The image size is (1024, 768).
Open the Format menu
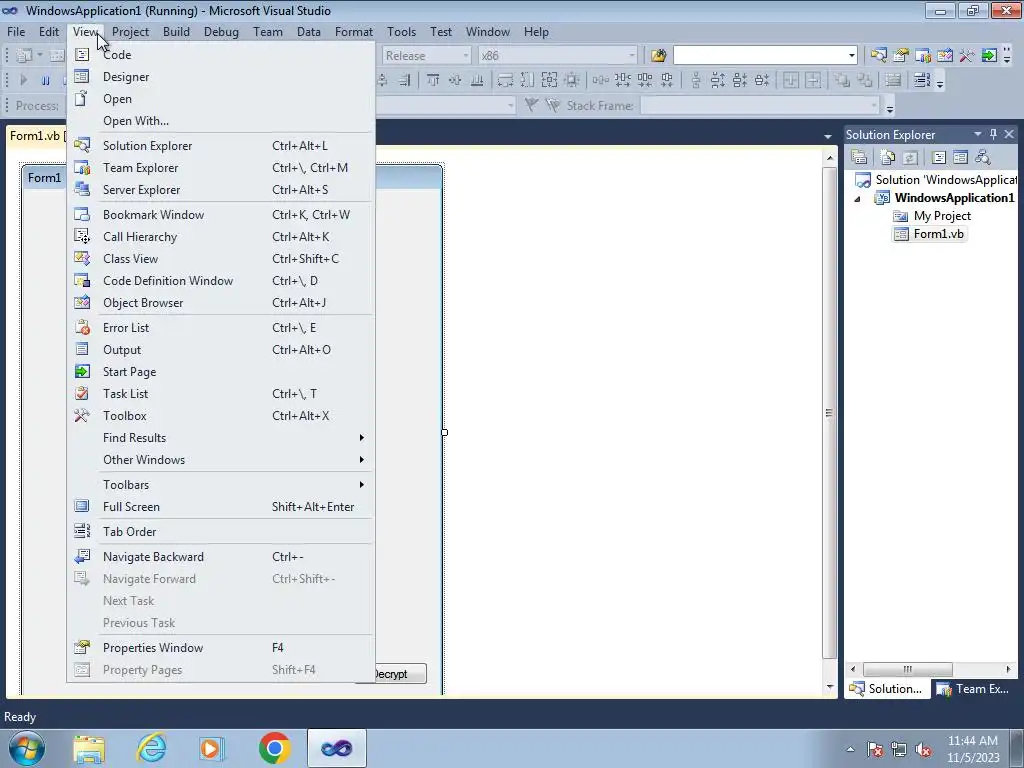(353, 32)
